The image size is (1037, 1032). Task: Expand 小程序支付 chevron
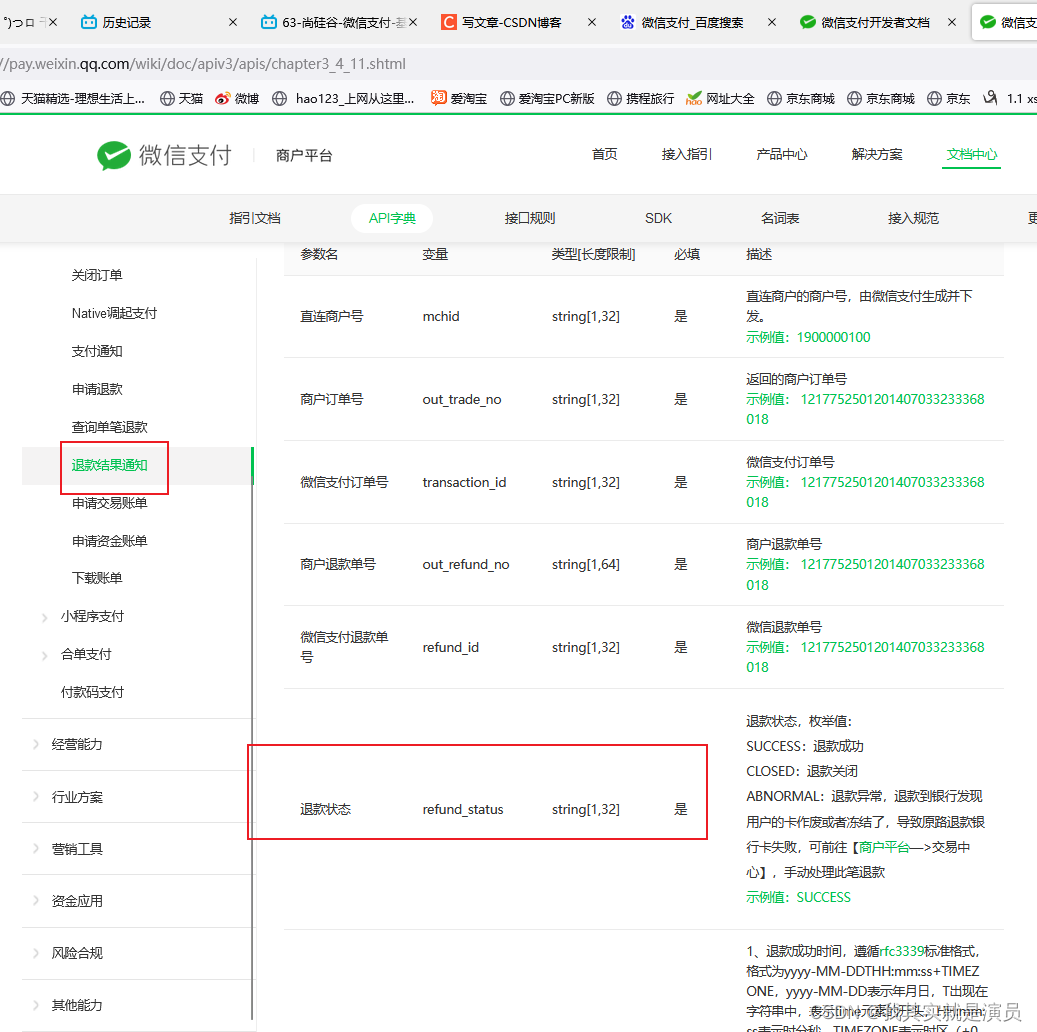pyautogui.click(x=44, y=617)
